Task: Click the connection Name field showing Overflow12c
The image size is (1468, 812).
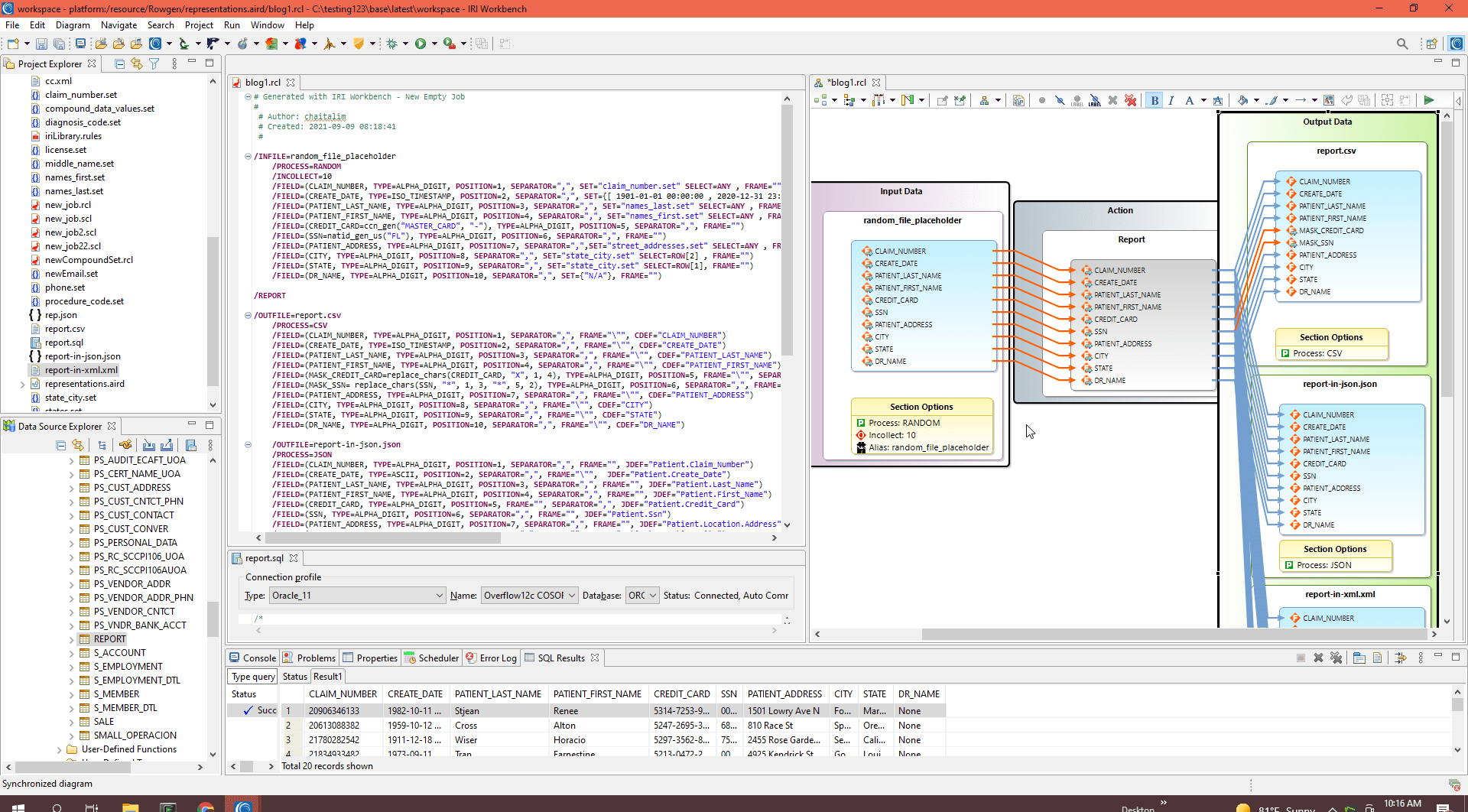Action: (x=529, y=595)
